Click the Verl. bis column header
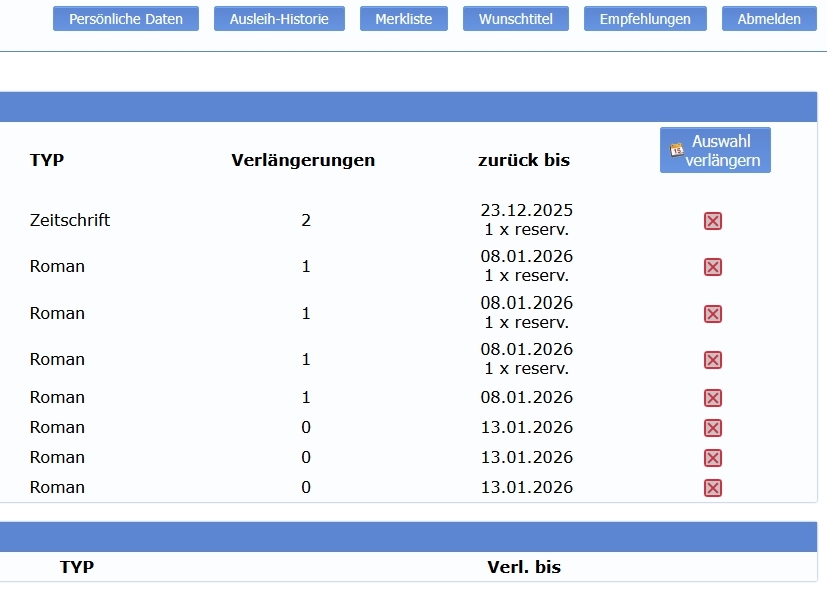Viewport: 830px width, 598px height. [x=524, y=567]
